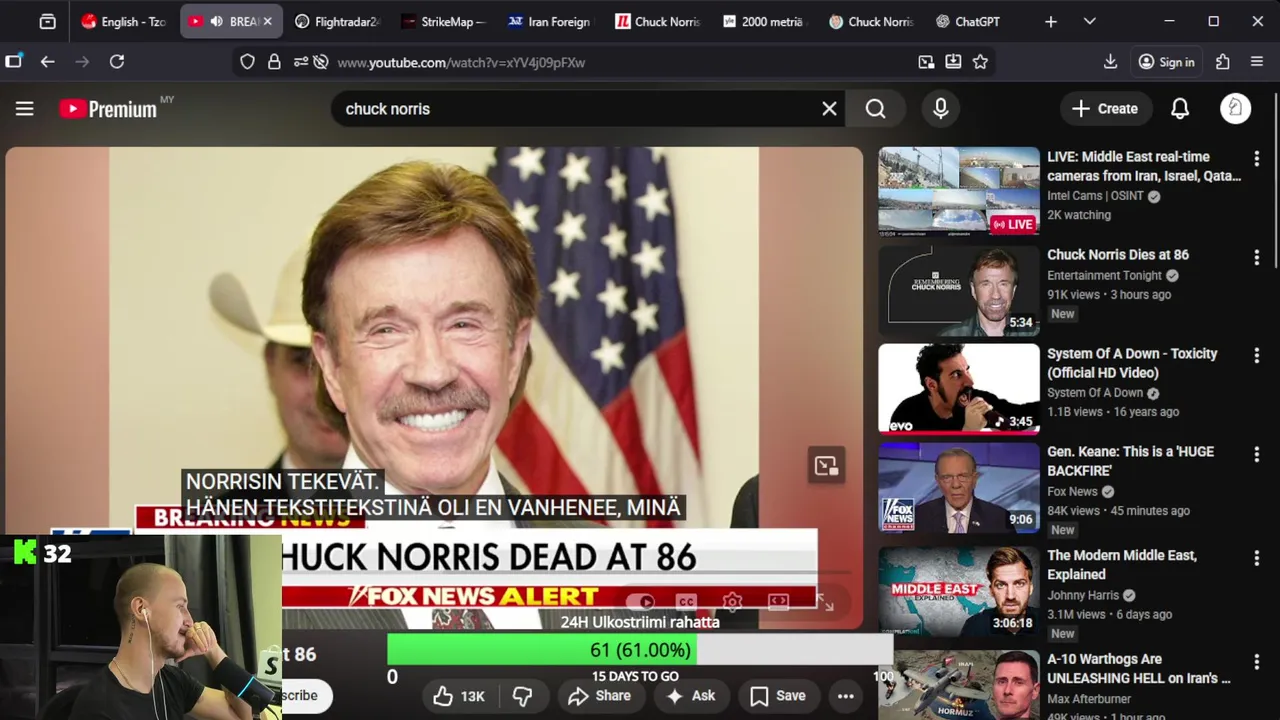The width and height of the screenshot is (1280, 720).
Task: Open LIVE Middle East cameras thumbnail
Action: 959,192
